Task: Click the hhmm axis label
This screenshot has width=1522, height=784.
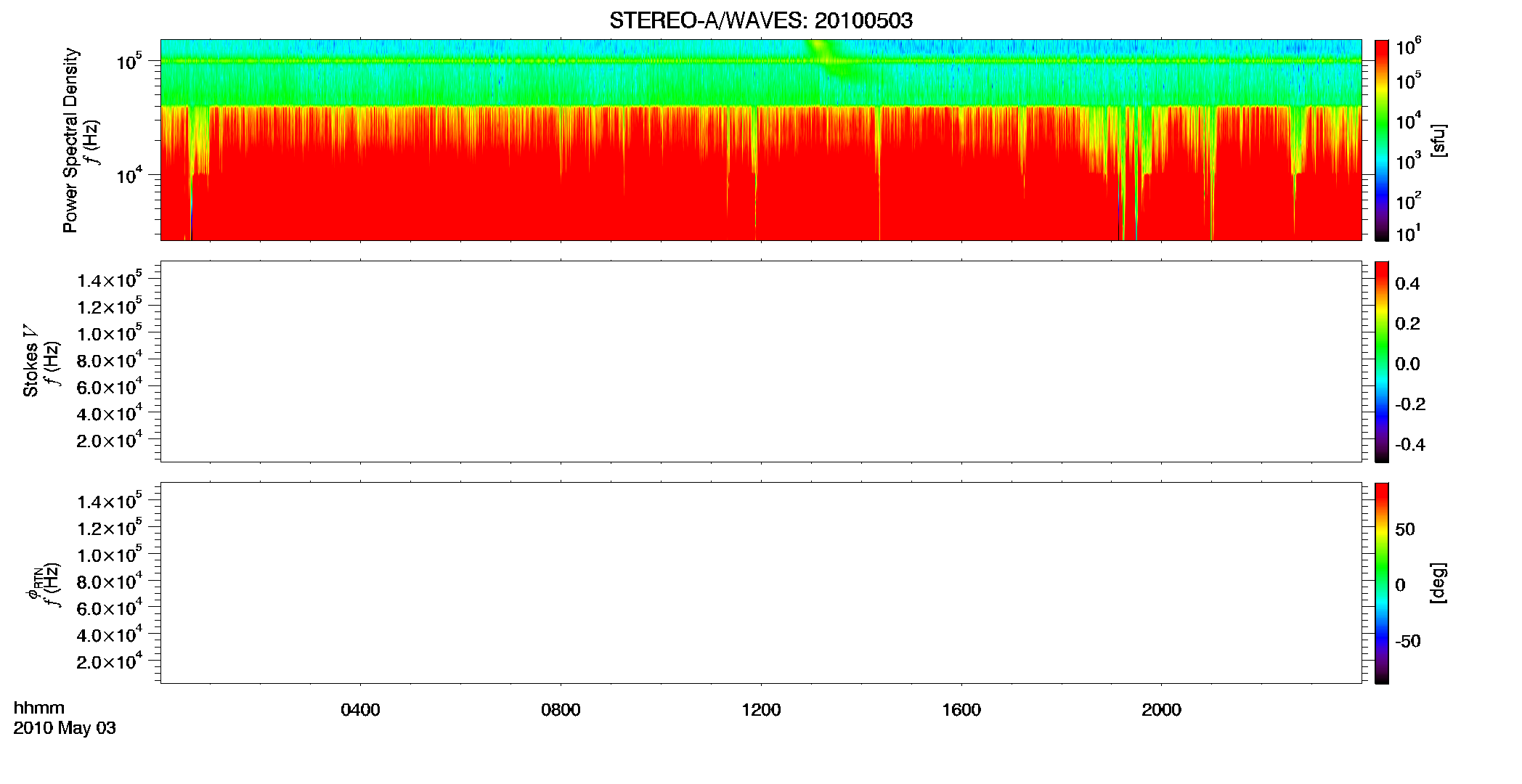Action: tap(38, 709)
